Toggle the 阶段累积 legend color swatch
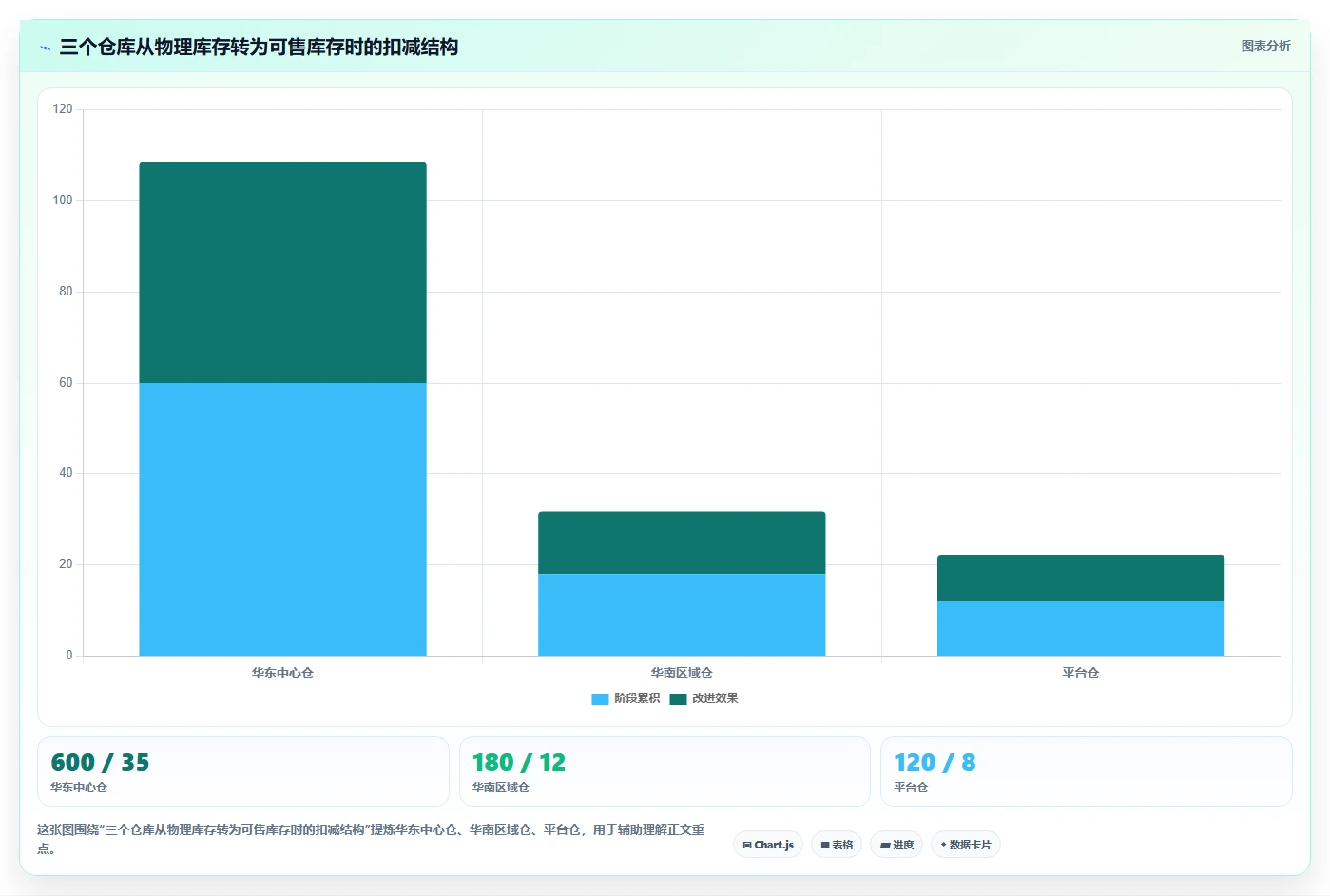The height and width of the screenshot is (896, 1330). coord(600,699)
